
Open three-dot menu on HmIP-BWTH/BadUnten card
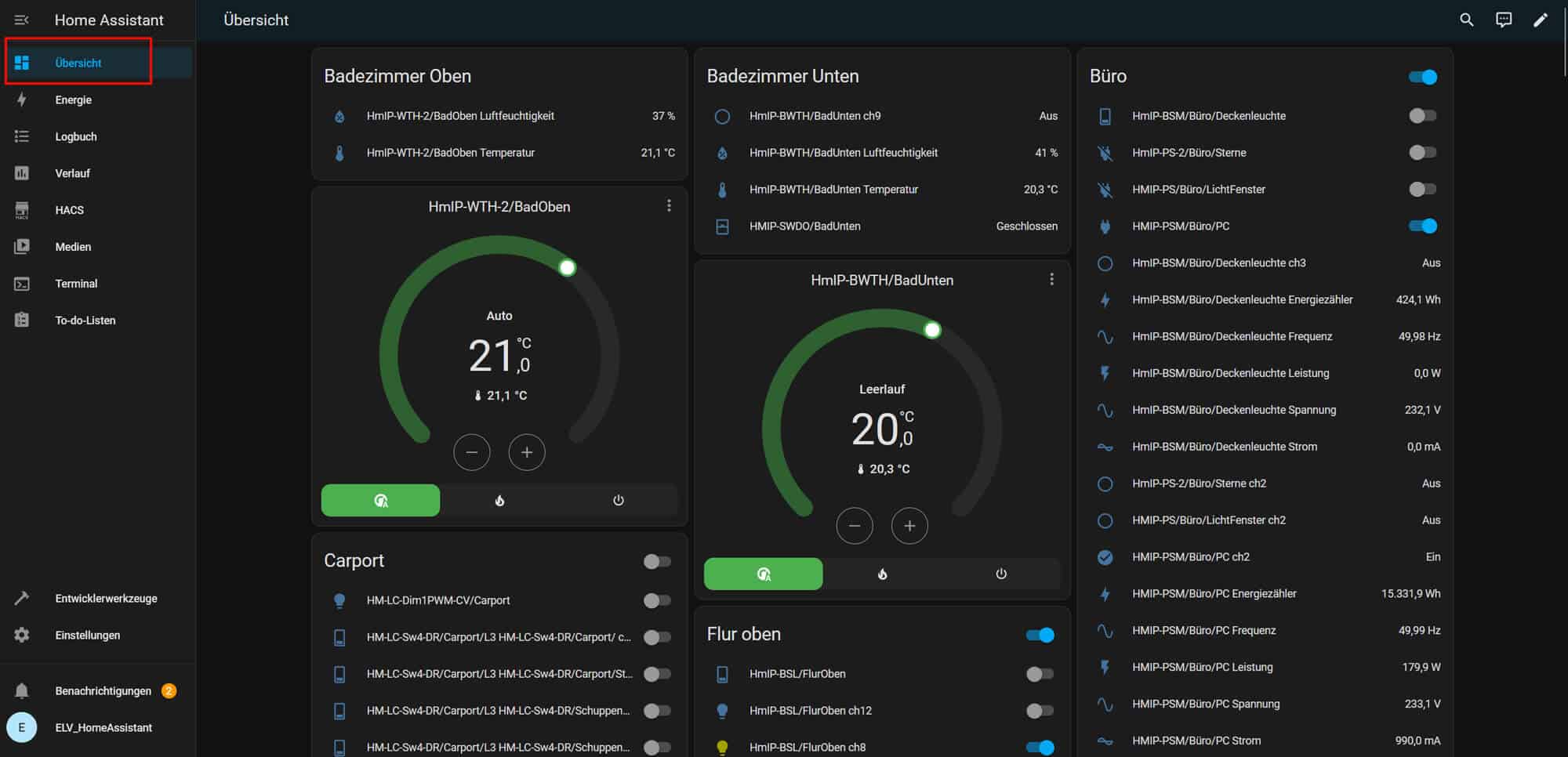point(1051,279)
